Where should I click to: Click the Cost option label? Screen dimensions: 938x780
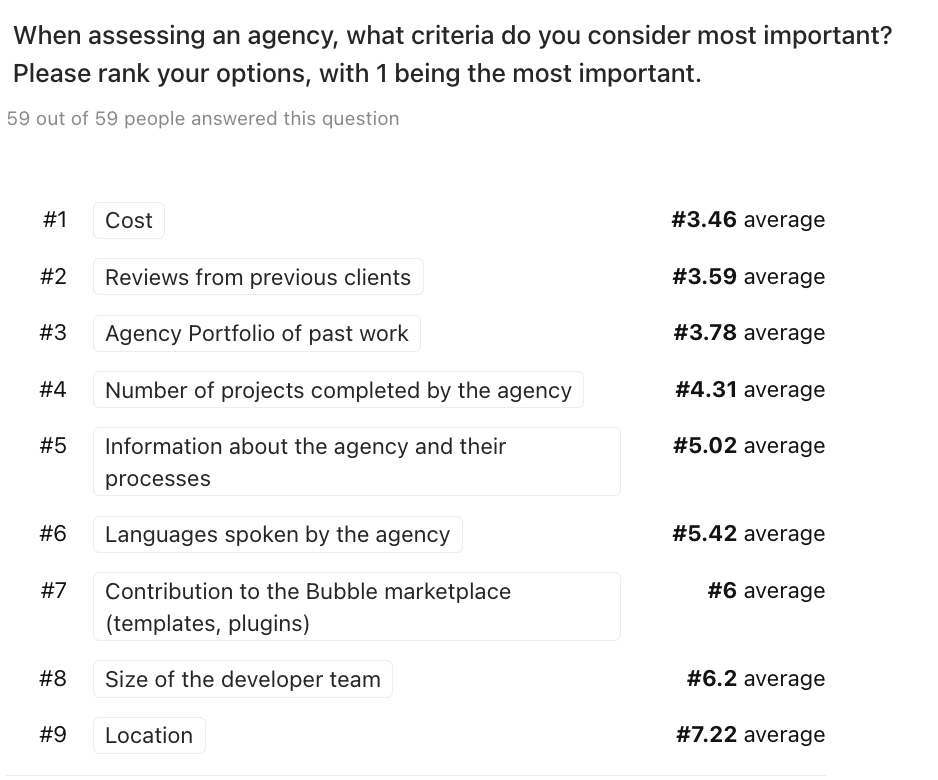(x=129, y=221)
